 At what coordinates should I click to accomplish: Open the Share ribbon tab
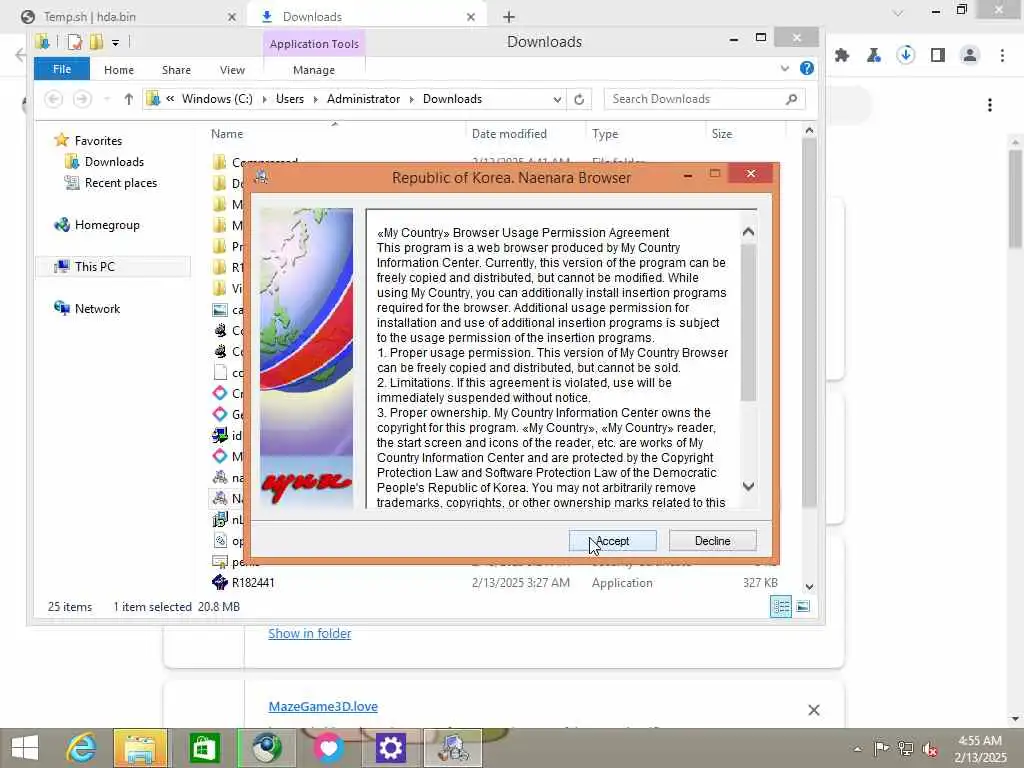pos(176,70)
